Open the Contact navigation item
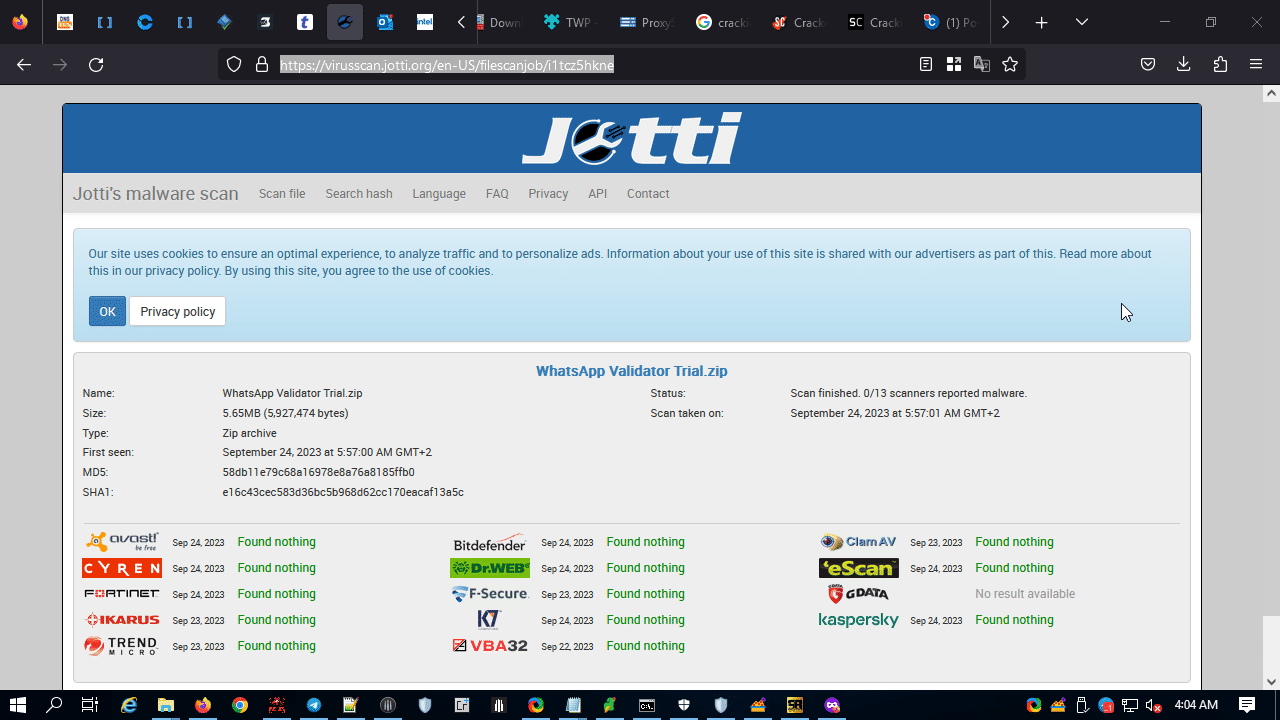The height and width of the screenshot is (720, 1280). (x=648, y=194)
